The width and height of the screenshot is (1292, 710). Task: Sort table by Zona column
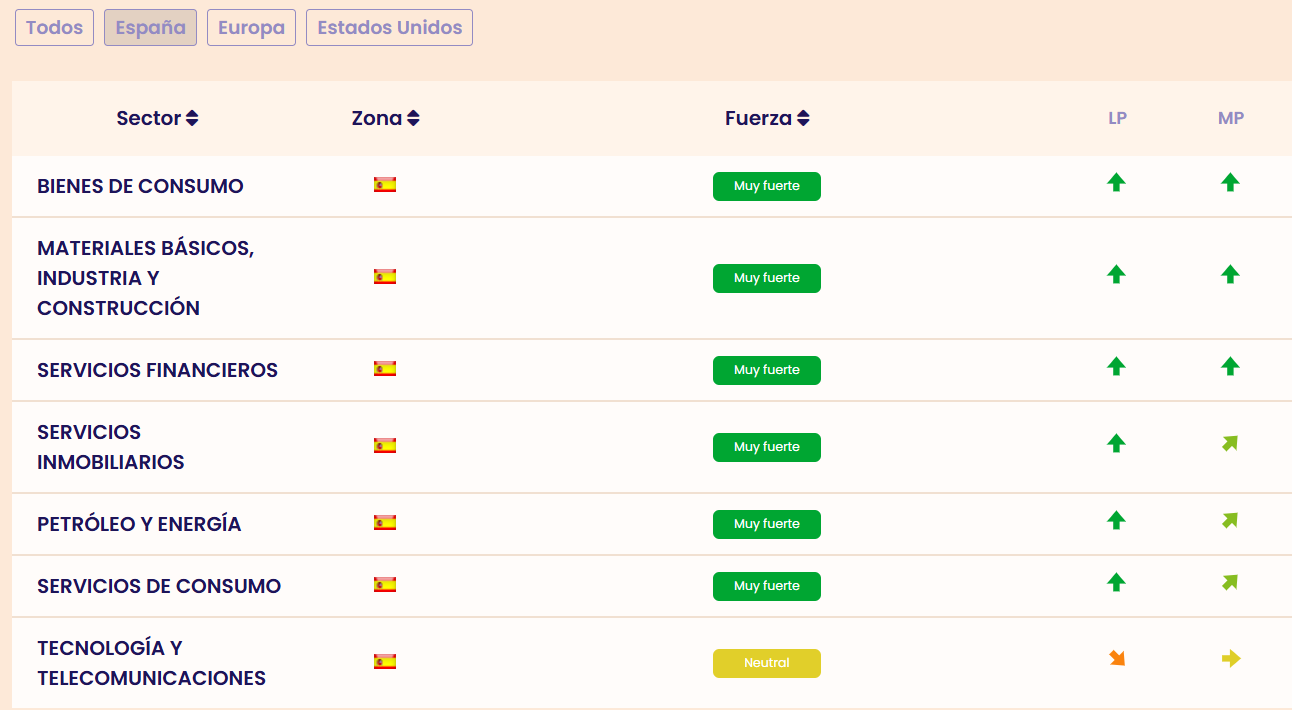tap(385, 118)
